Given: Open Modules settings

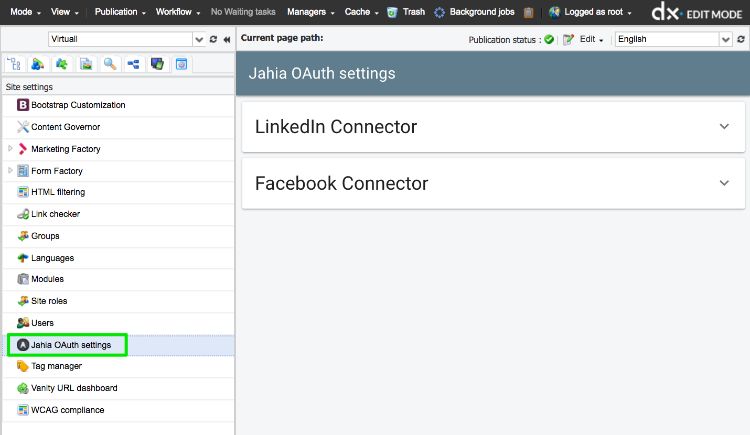Looking at the screenshot, I should (x=47, y=279).
